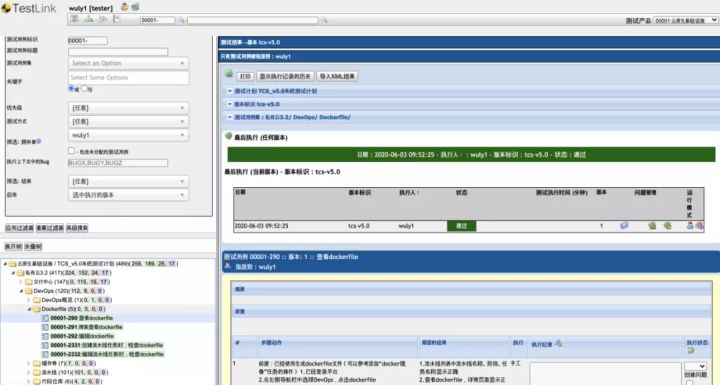
Task: Click the document icon of test case 00001-291
Action: (45, 327)
